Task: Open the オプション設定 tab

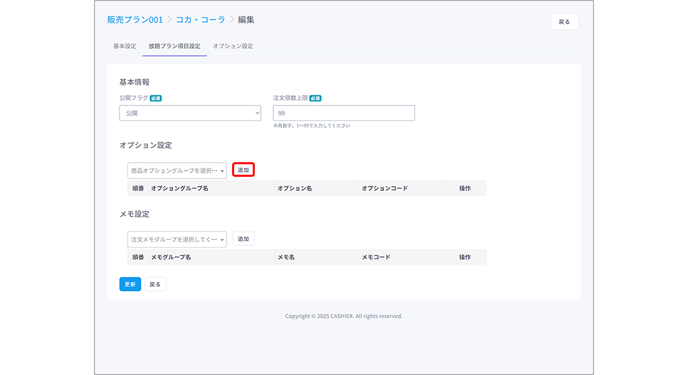Action: (x=233, y=46)
